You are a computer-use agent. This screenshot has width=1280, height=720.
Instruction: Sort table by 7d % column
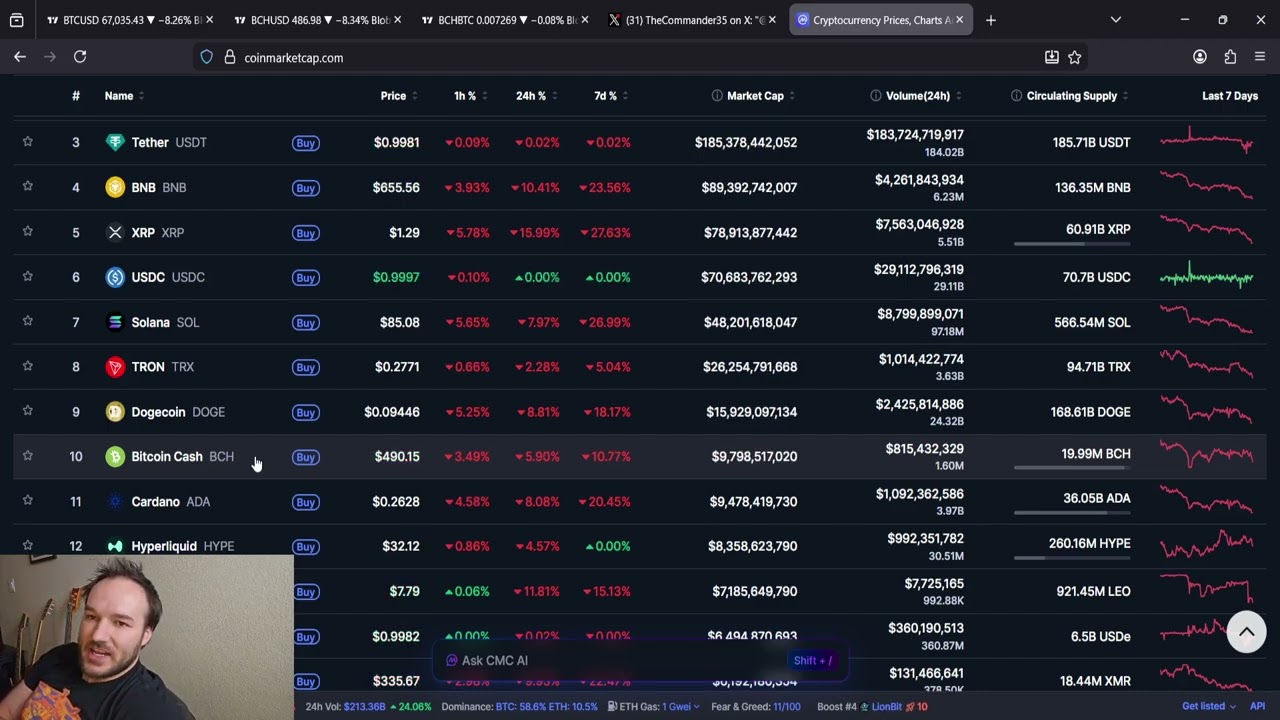611,96
